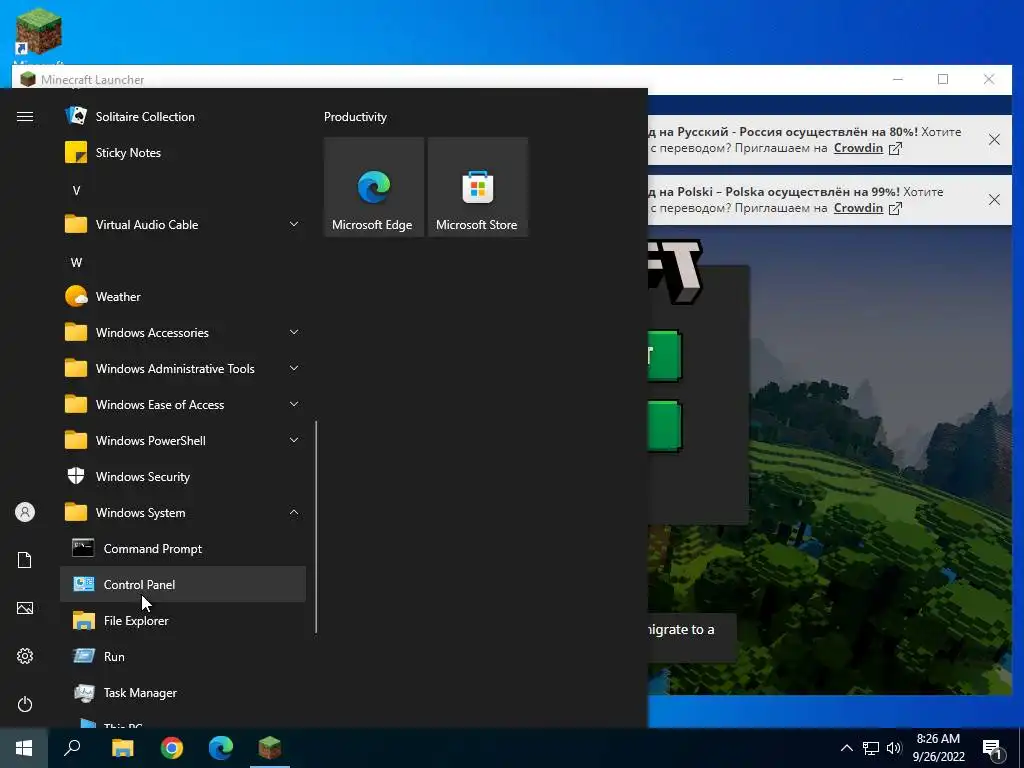Expand Windows Ease of Access folder
Screen dimensions: 1024x768
183,405
